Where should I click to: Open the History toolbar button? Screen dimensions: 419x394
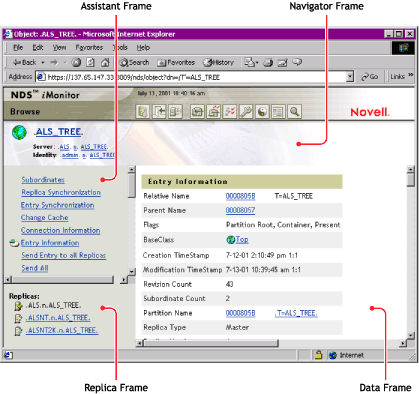click(x=219, y=62)
